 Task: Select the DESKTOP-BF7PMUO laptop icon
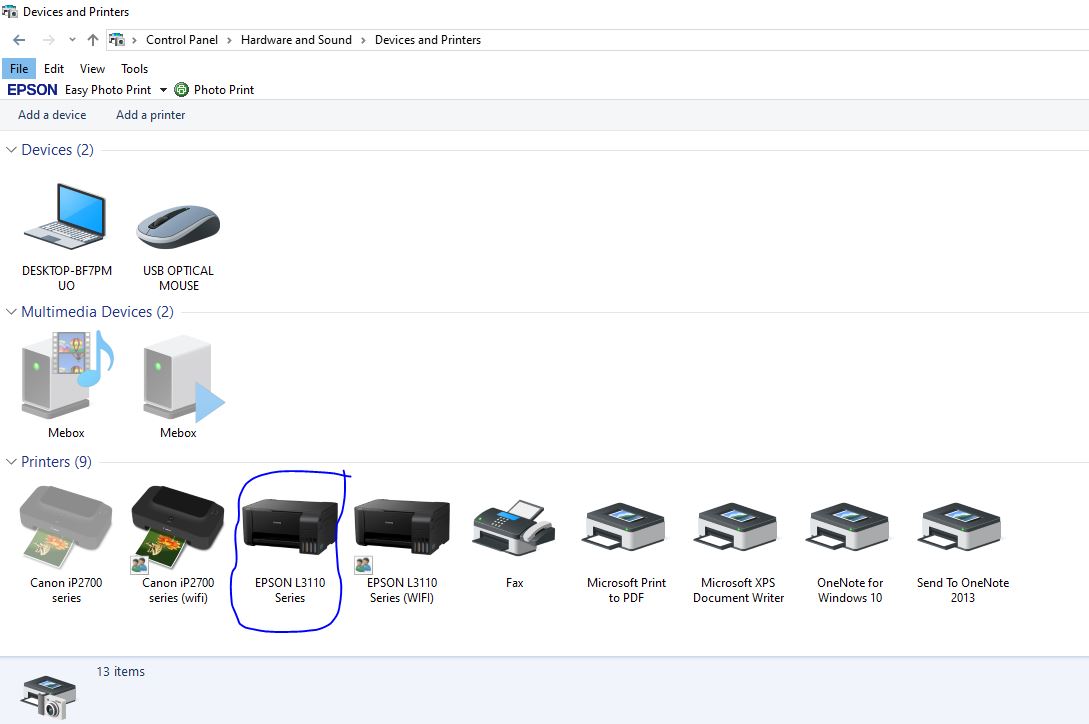[65, 216]
